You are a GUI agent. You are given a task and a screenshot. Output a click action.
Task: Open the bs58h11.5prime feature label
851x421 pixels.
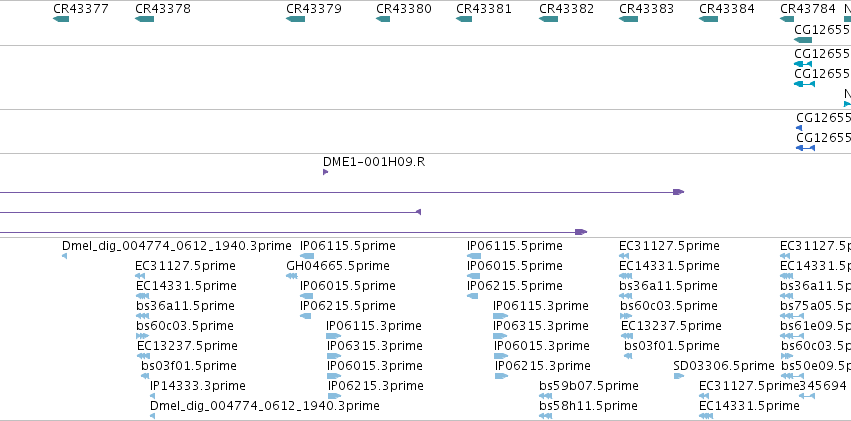tap(588, 406)
